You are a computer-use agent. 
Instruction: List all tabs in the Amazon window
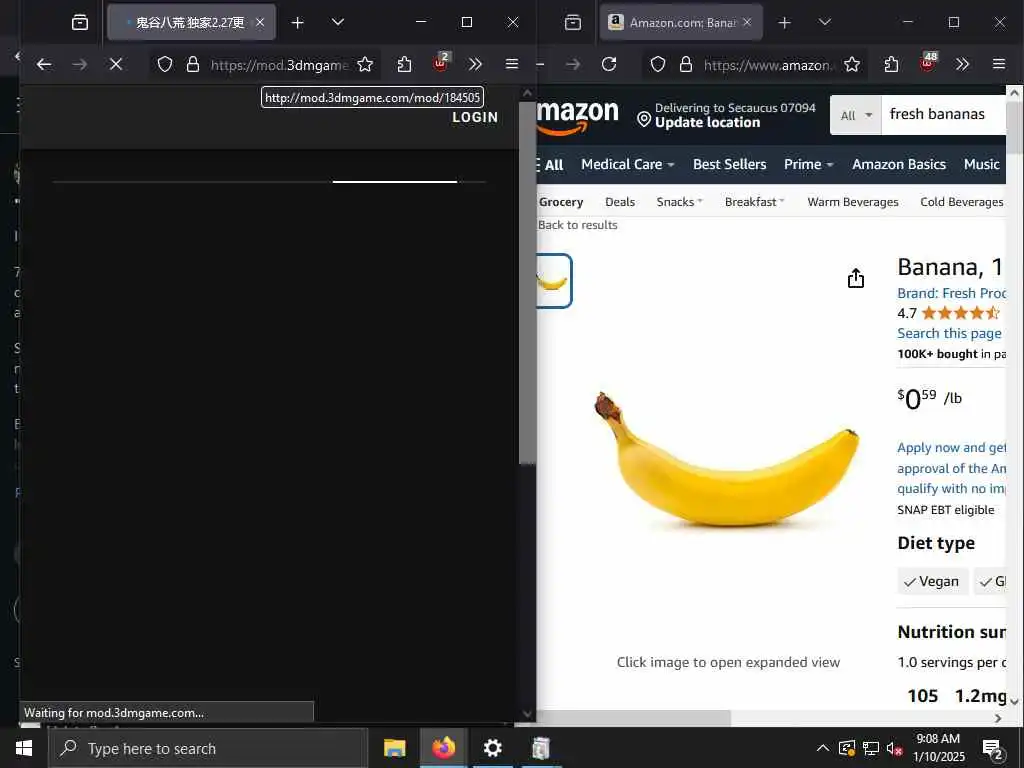825,22
